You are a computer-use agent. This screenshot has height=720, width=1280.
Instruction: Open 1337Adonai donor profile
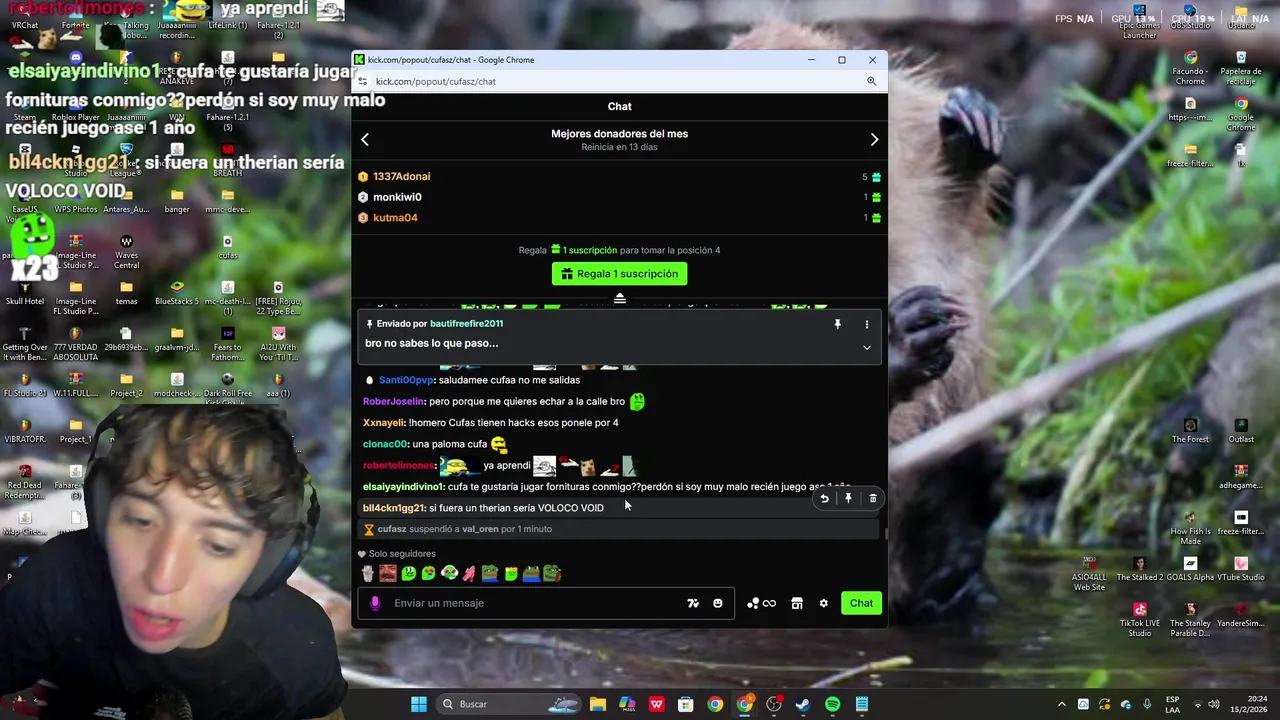click(402, 176)
